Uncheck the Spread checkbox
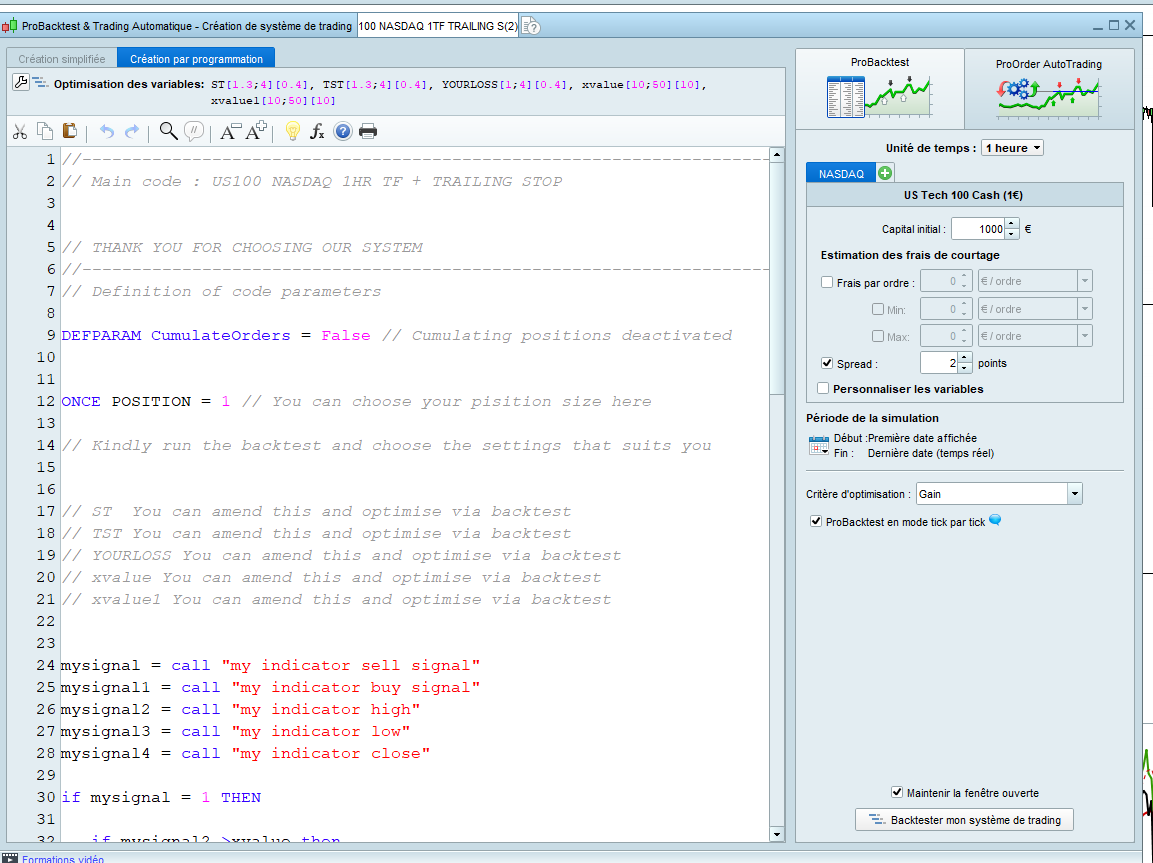Screen dimensions: 1153x863 click(x=827, y=363)
